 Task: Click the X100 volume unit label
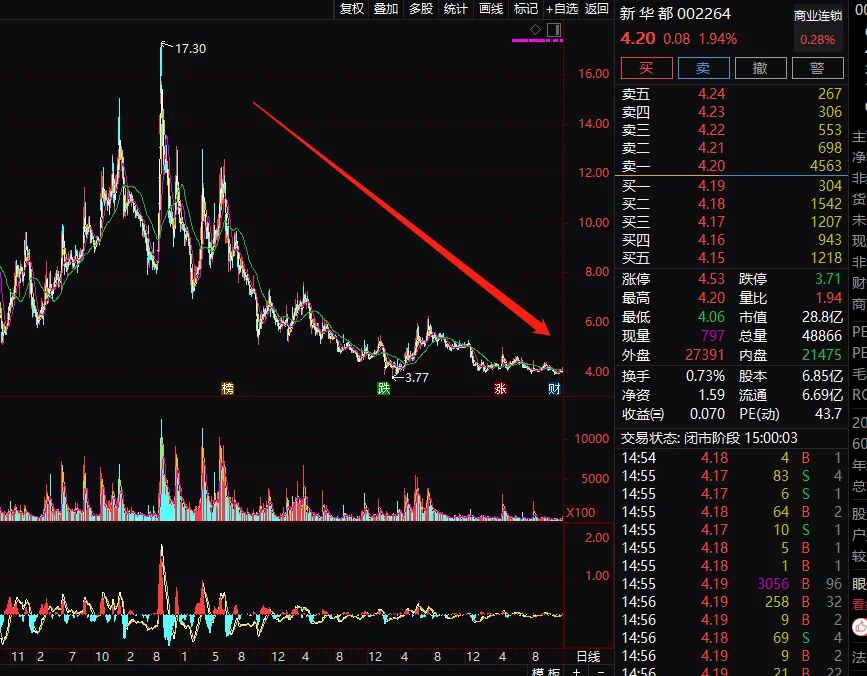(x=581, y=512)
